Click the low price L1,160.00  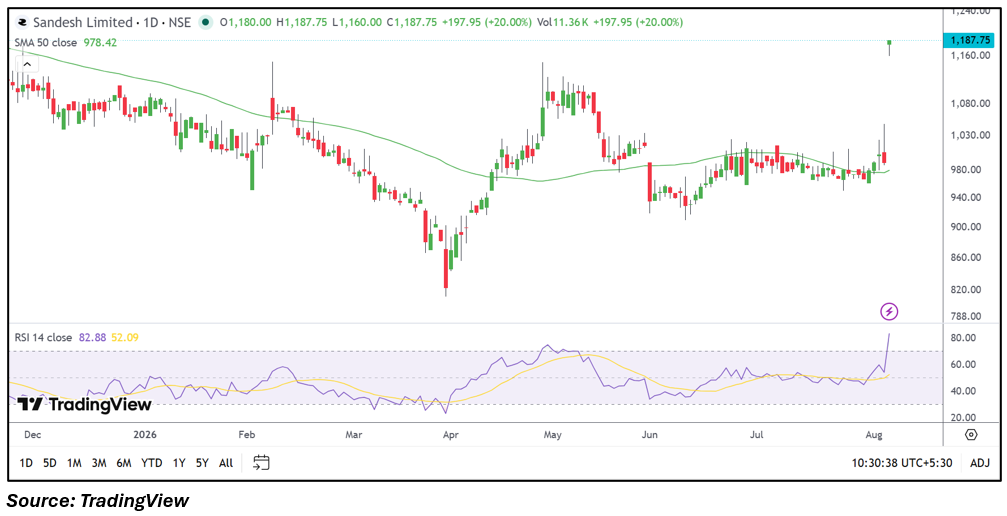(357, 22)
